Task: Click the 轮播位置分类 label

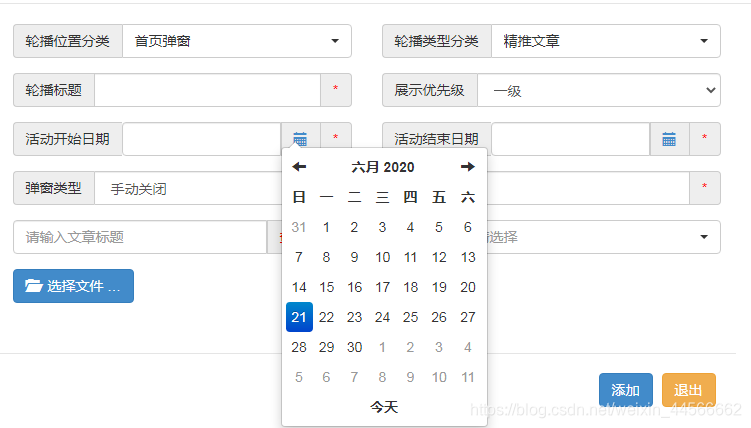Action: 68,41
